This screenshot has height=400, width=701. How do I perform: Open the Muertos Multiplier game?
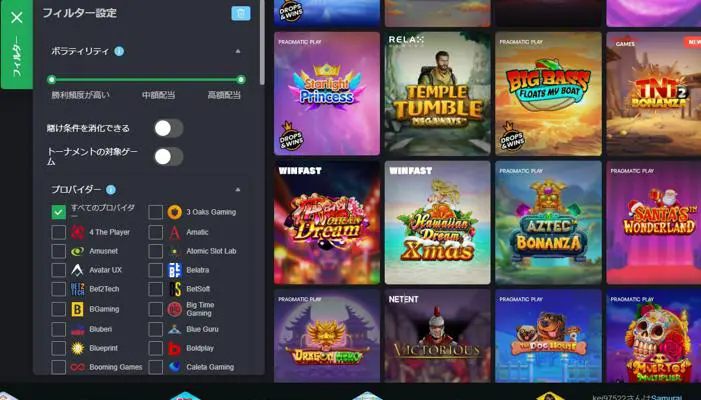[654, 336]
